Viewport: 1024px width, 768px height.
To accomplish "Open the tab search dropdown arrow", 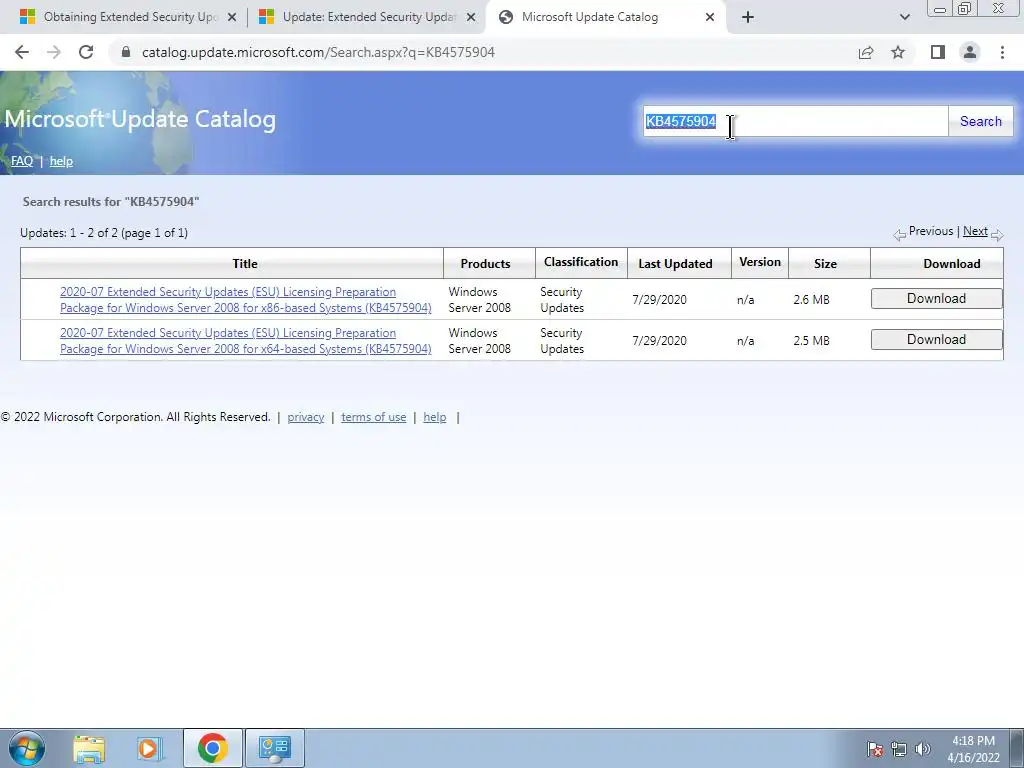I will point(904,18).
